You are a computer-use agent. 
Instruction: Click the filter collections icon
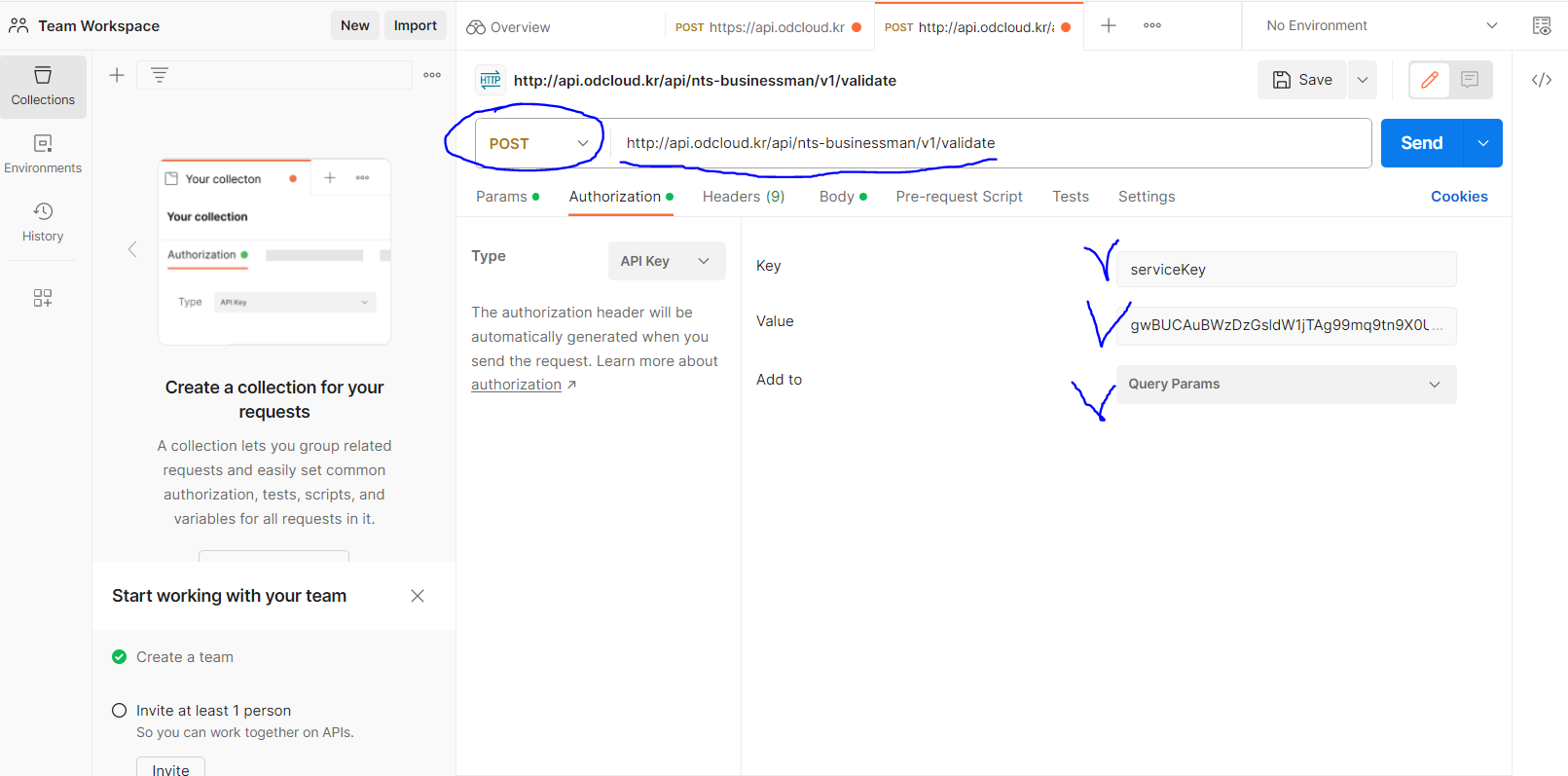click(x=160, y=75)
